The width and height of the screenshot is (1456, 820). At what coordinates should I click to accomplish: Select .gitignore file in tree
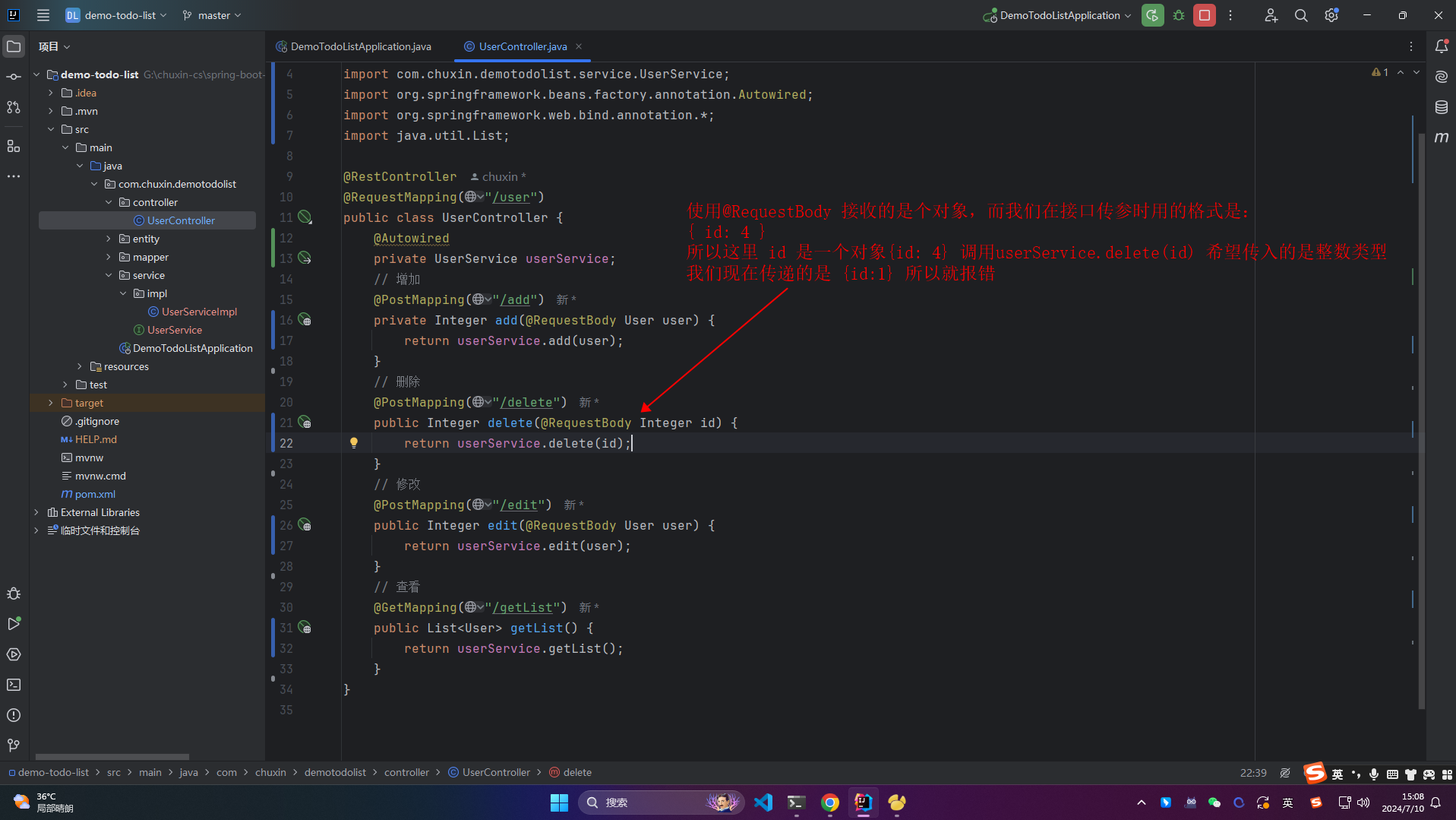tap(97, 421)
